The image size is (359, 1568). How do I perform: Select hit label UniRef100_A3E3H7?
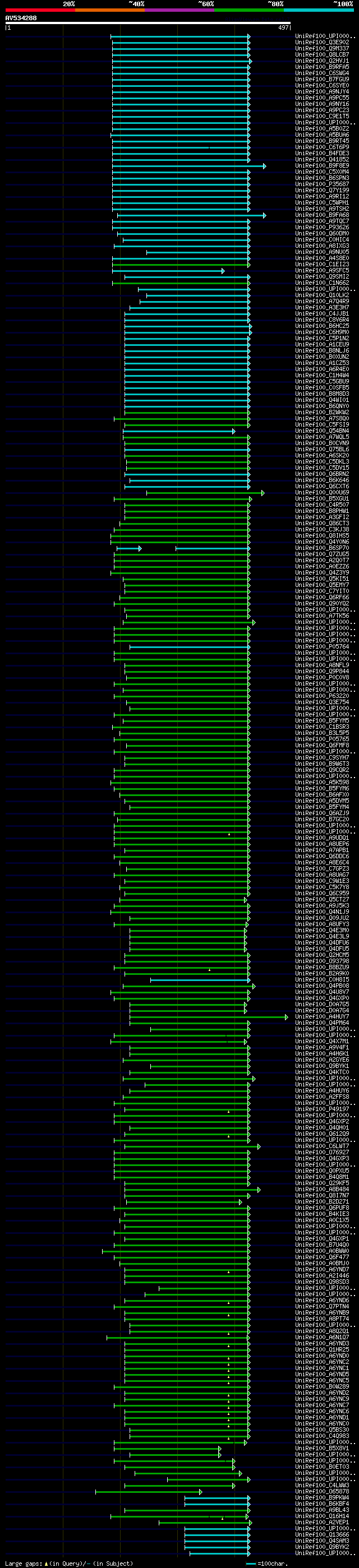[x=323, y=307]
